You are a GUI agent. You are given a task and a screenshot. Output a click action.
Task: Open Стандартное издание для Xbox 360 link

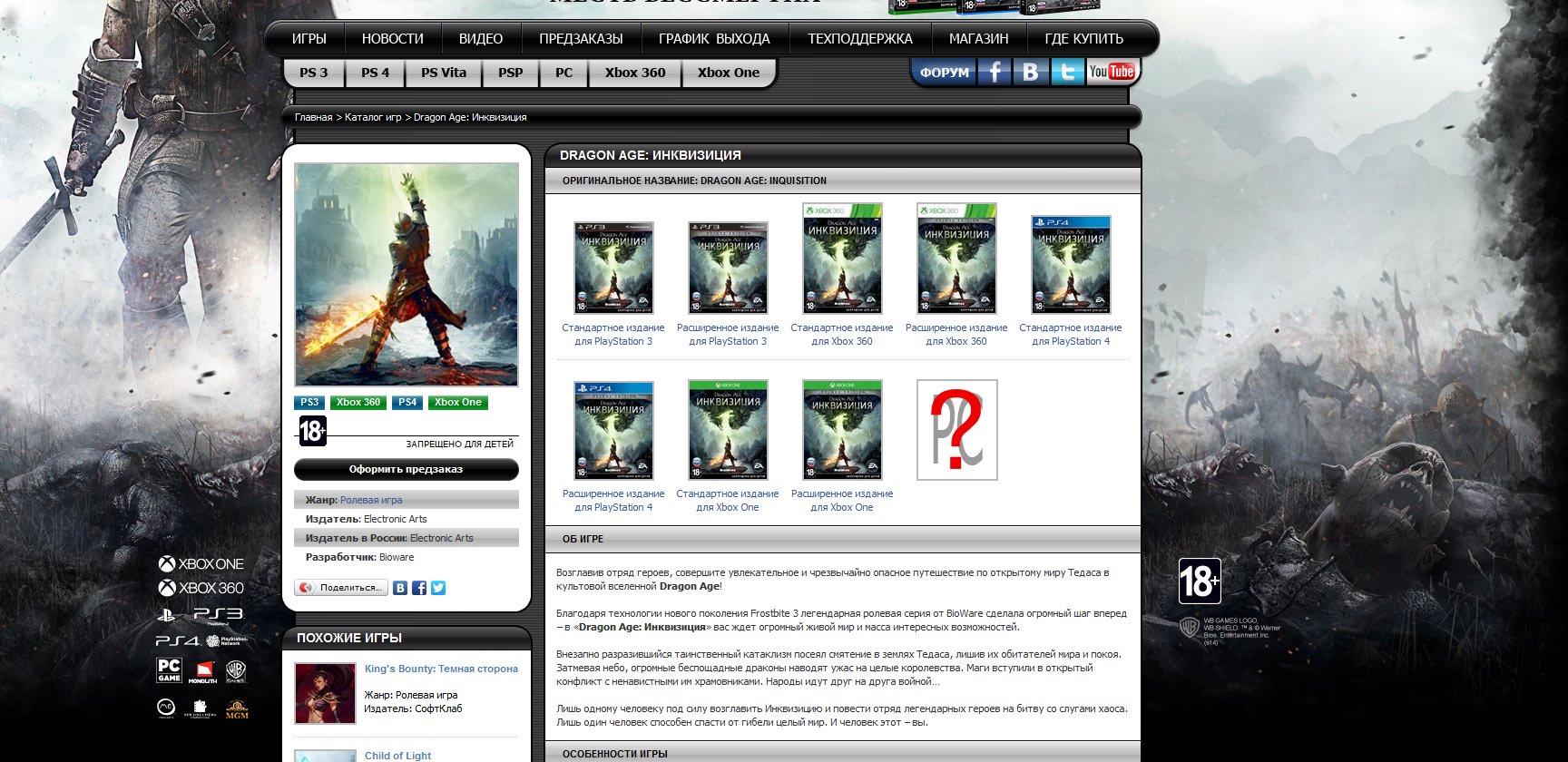pos(842,335)
